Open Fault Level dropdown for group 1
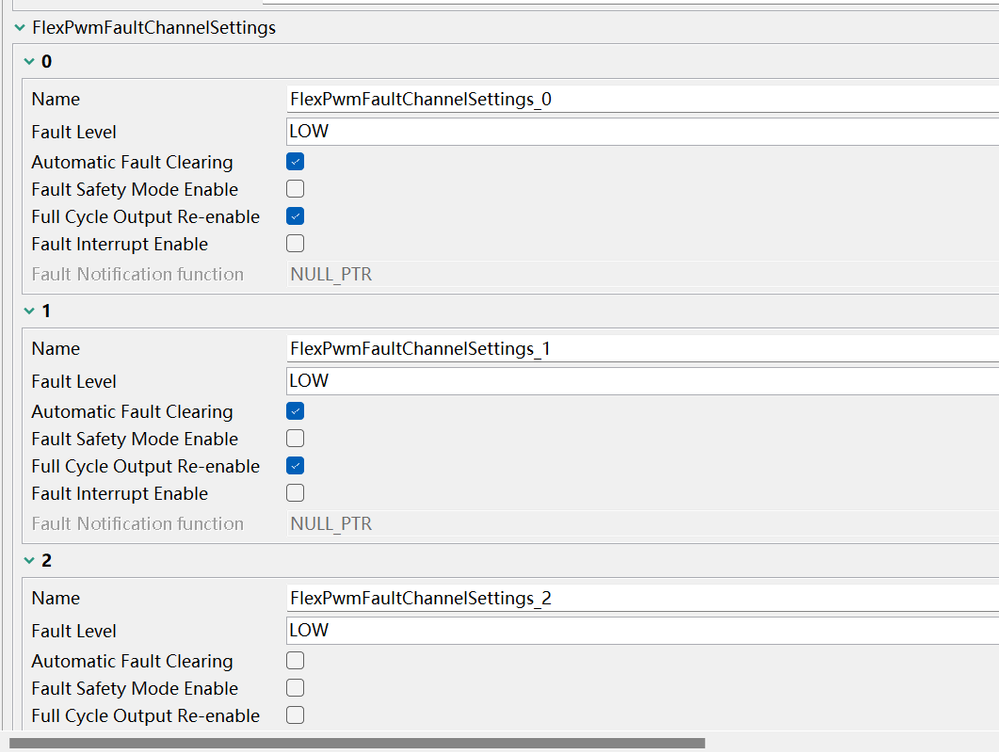 pyautogui.click(x=640, y=381)
